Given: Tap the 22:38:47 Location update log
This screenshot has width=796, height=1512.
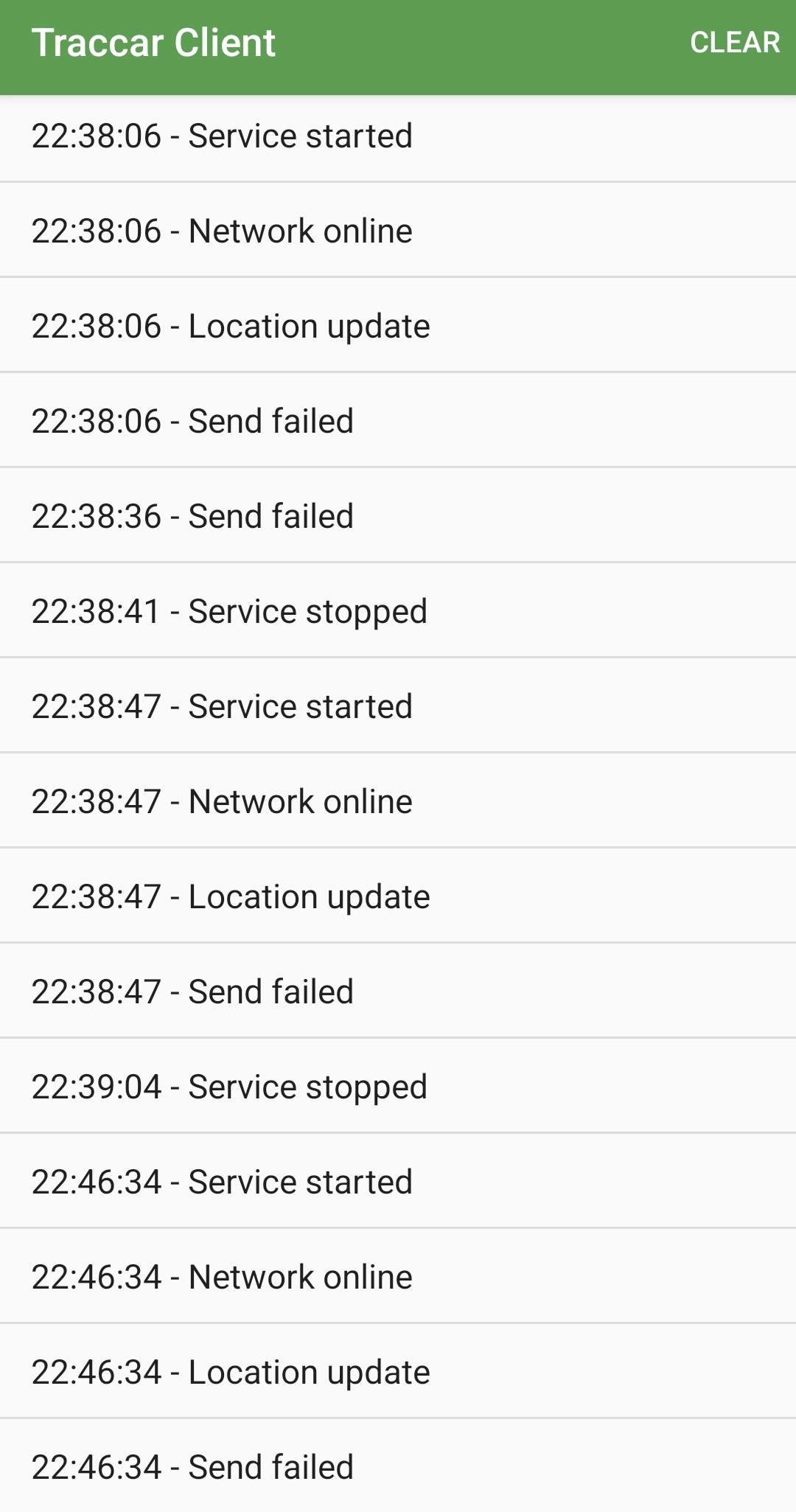Looking at the screenshot, I should coord(229,896).
